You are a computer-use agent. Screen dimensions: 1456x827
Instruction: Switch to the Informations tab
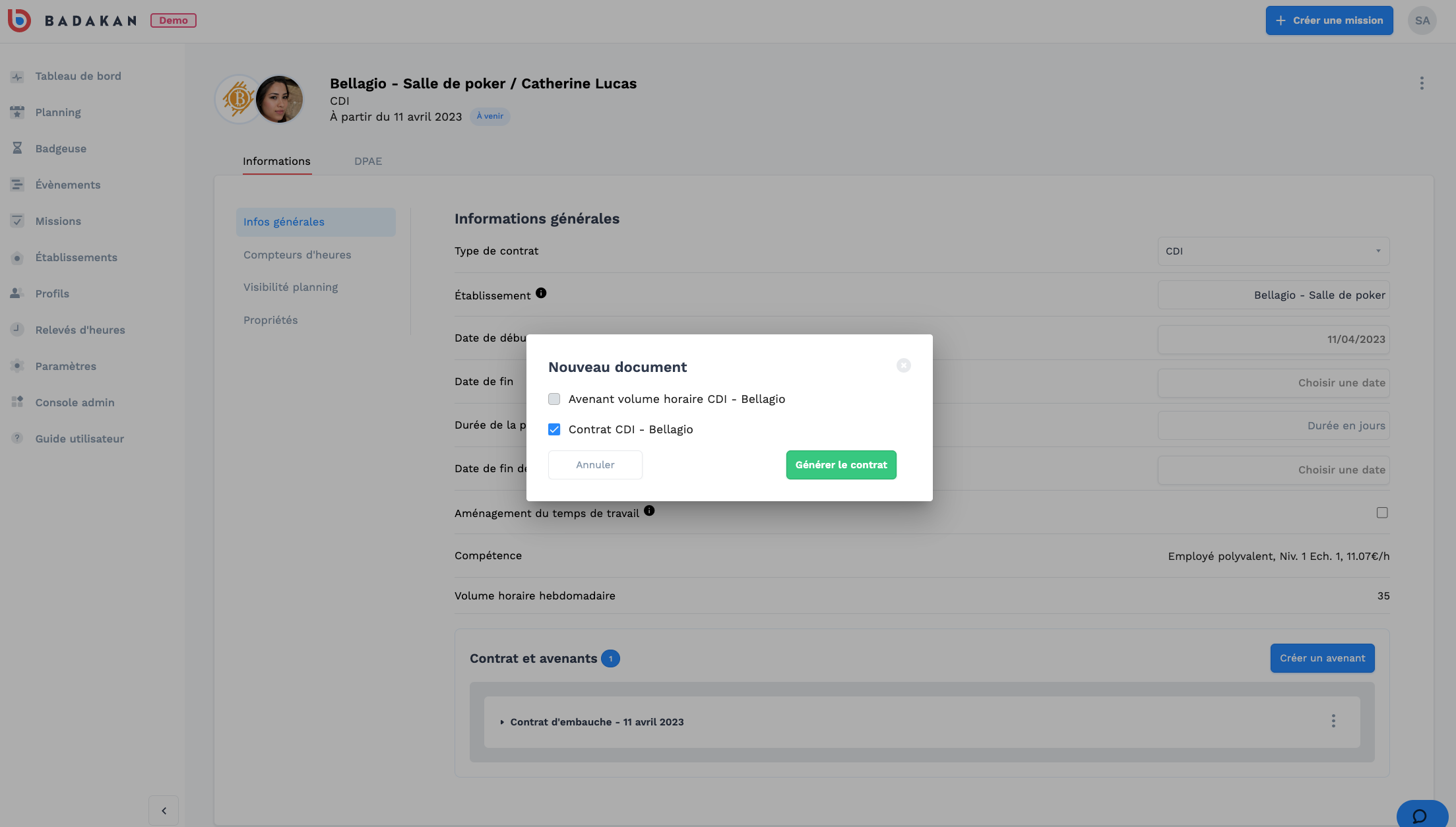pos(276,162)
